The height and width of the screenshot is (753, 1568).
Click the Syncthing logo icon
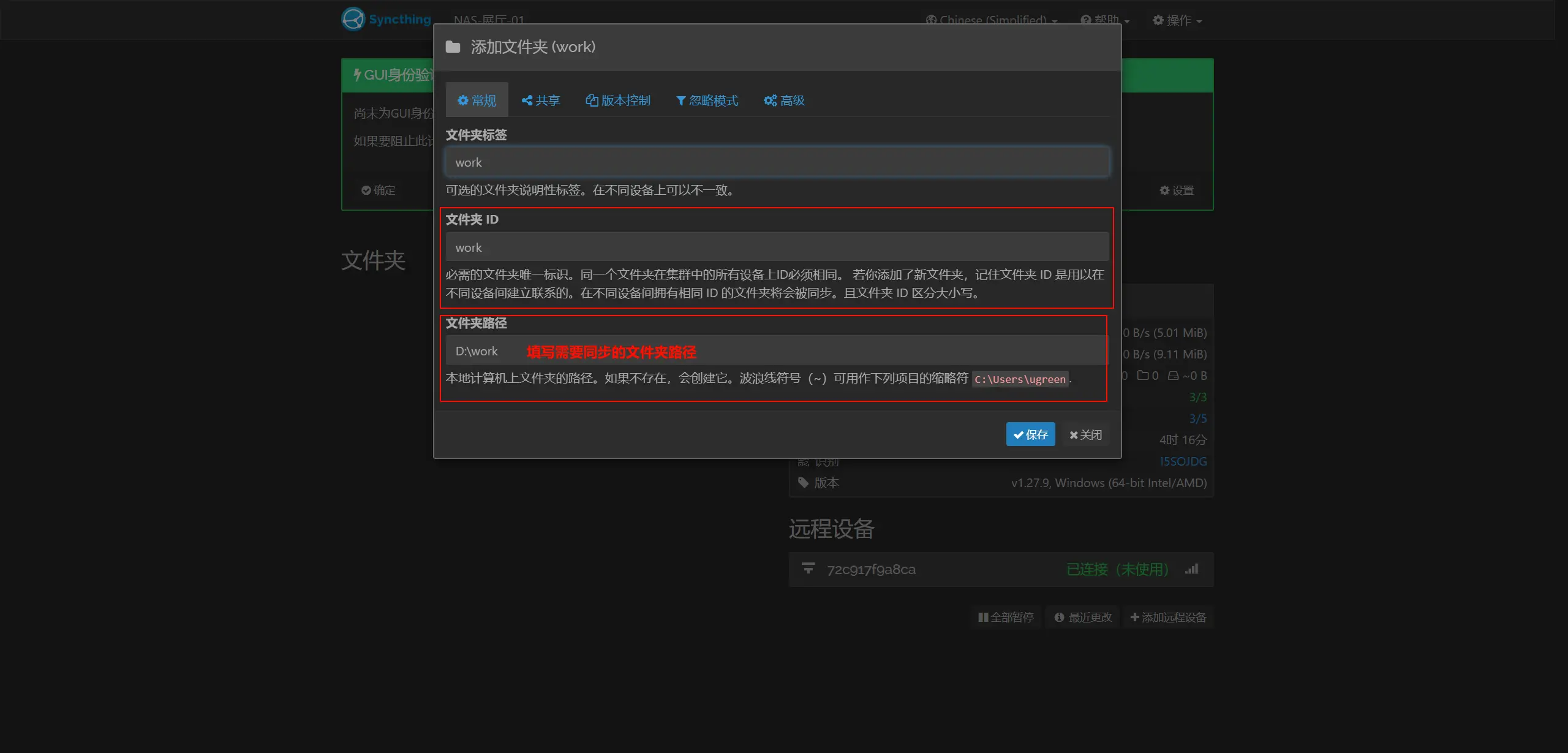(x=352, y=19)
